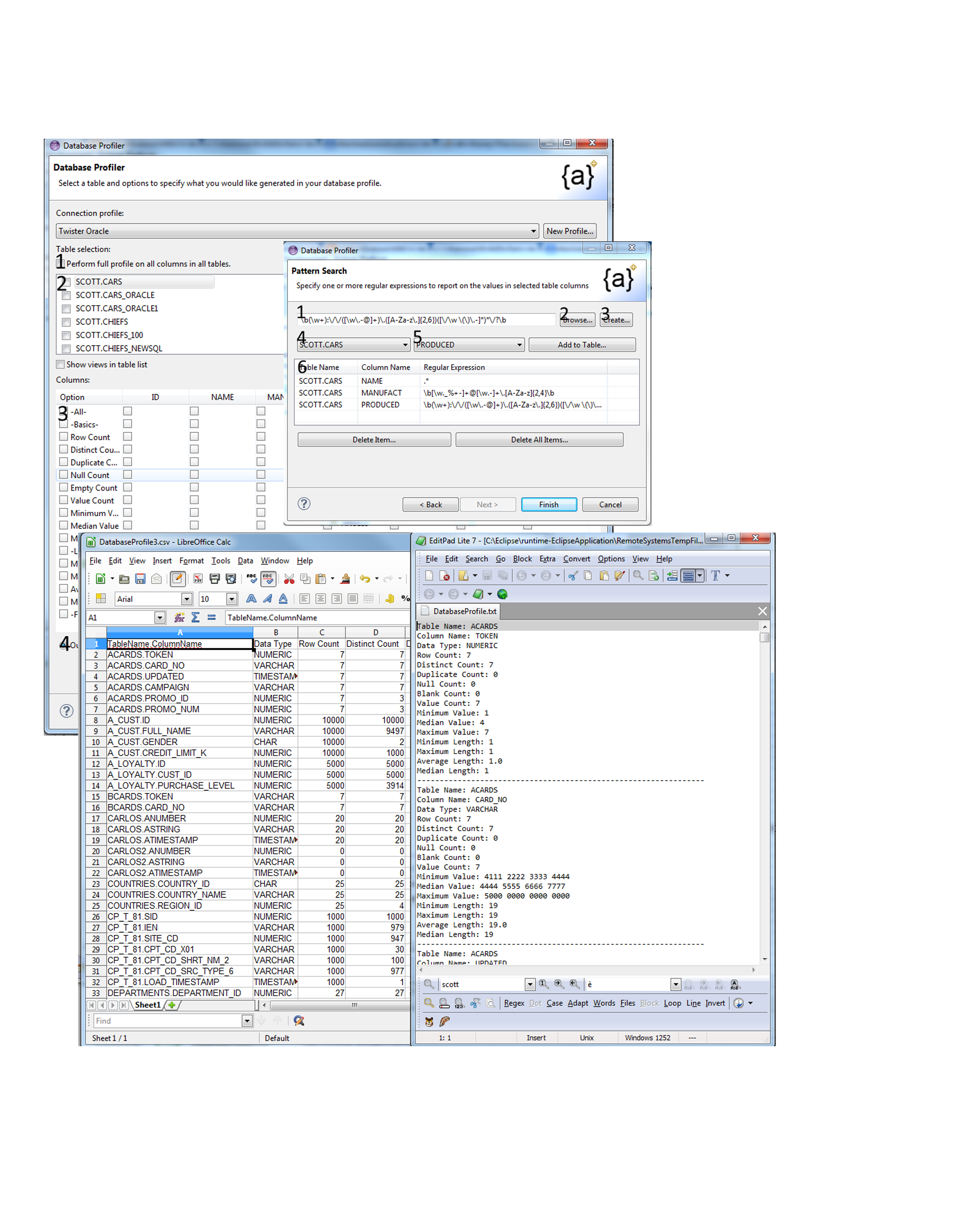Click Save icon in LibreOffice Calc toolbar
This screenshot has height=1232, width=958.
(141, 579)
